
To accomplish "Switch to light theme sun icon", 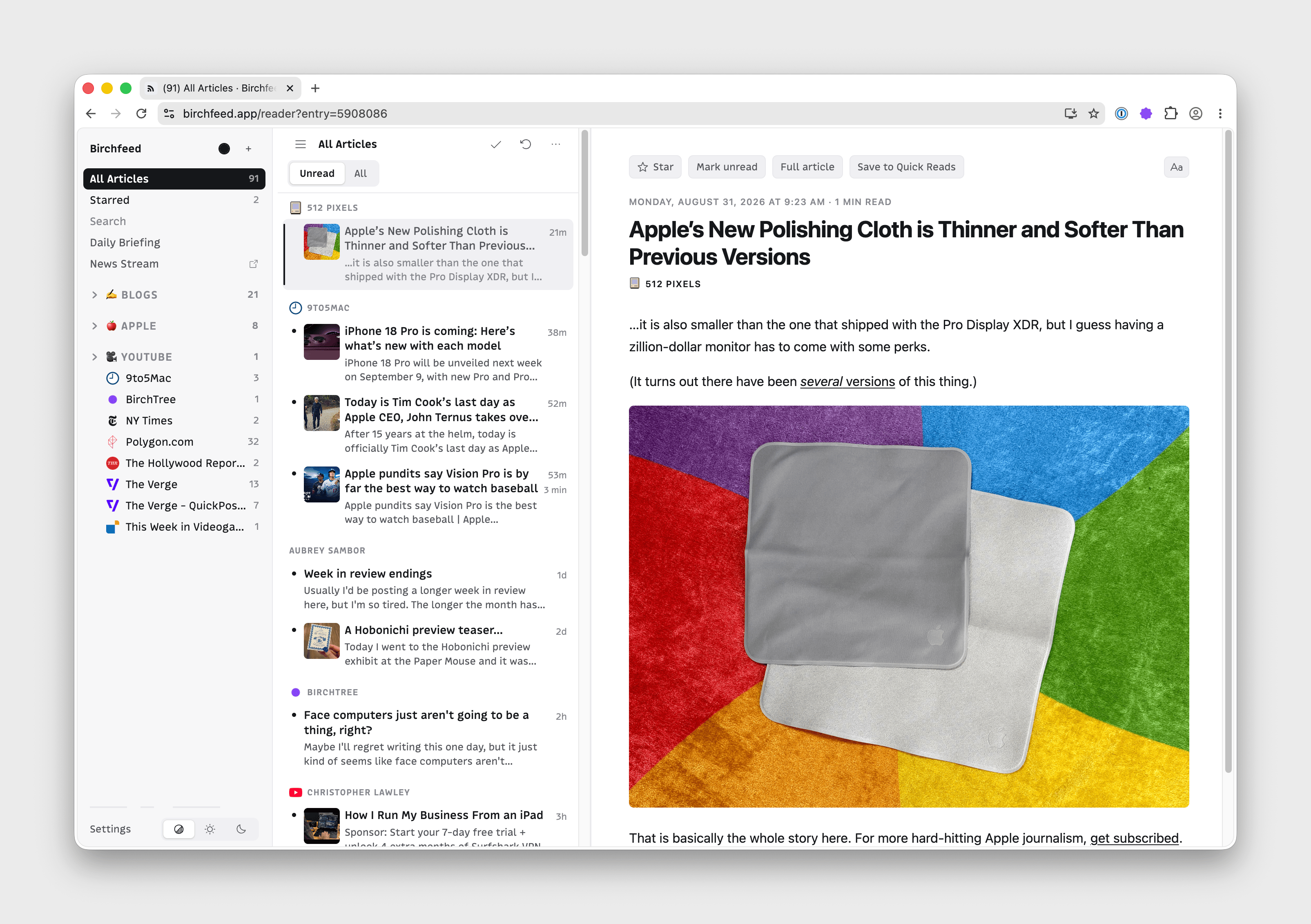I will [210, 829].
